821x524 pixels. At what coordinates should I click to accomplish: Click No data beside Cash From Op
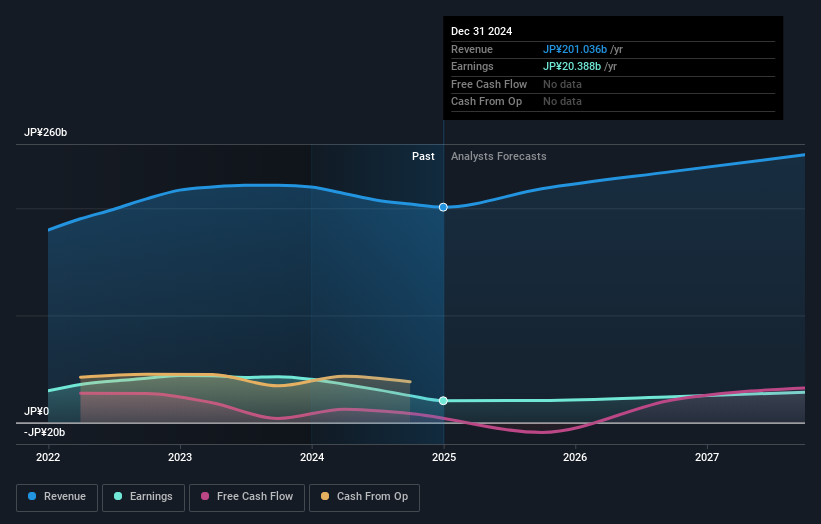(562, 102)
